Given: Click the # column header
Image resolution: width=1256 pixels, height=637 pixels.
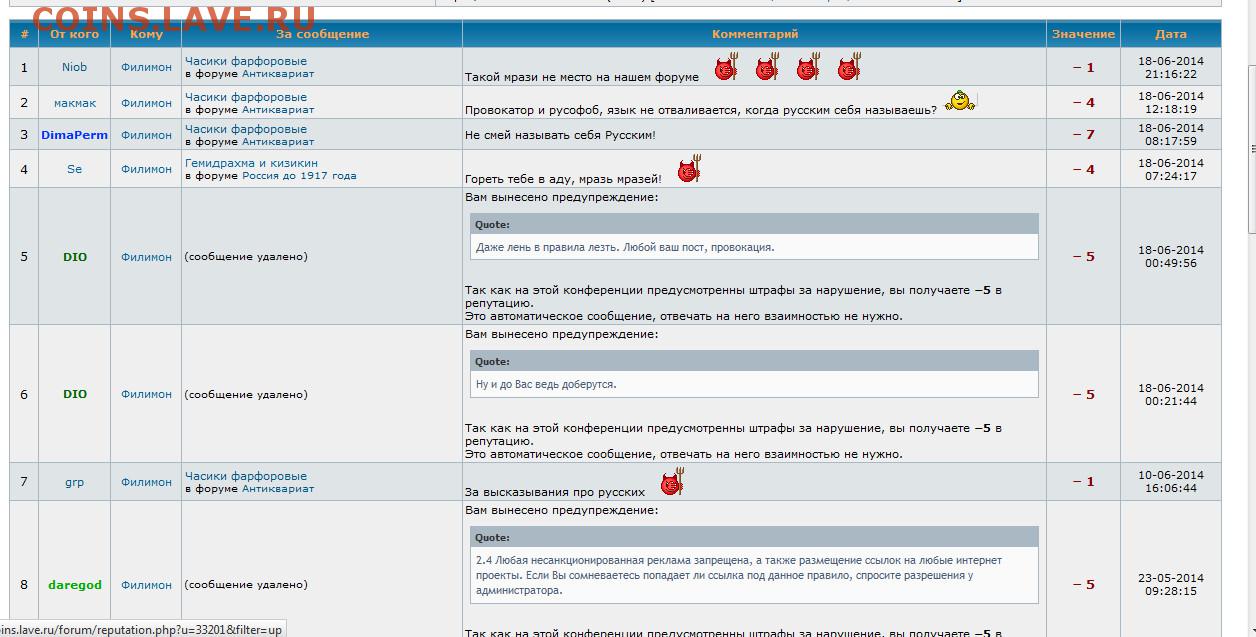Looking at the screenshot, I should coord(24,34).
